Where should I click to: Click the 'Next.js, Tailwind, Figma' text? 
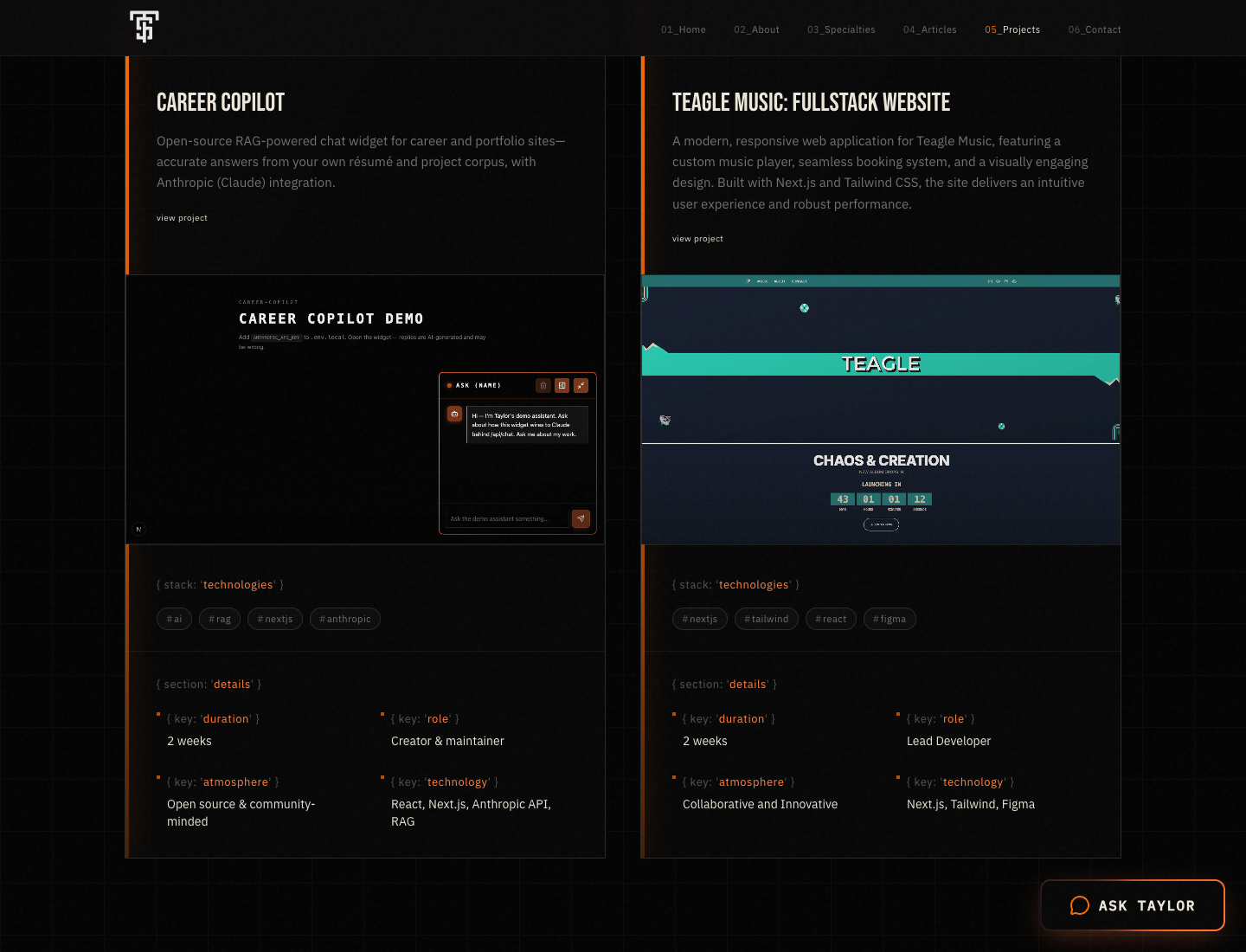(x=971, y=804)
